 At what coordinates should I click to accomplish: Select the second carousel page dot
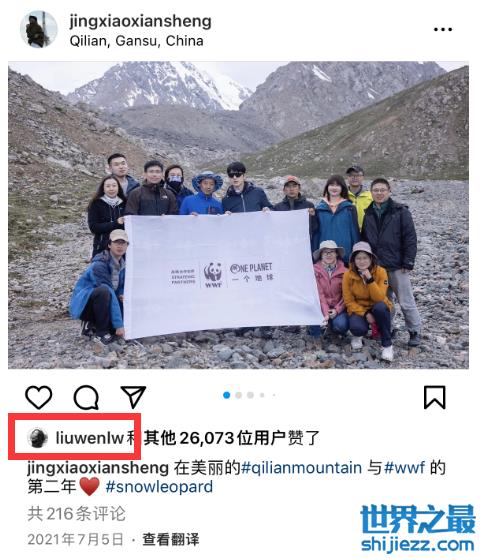pos(239,395)
